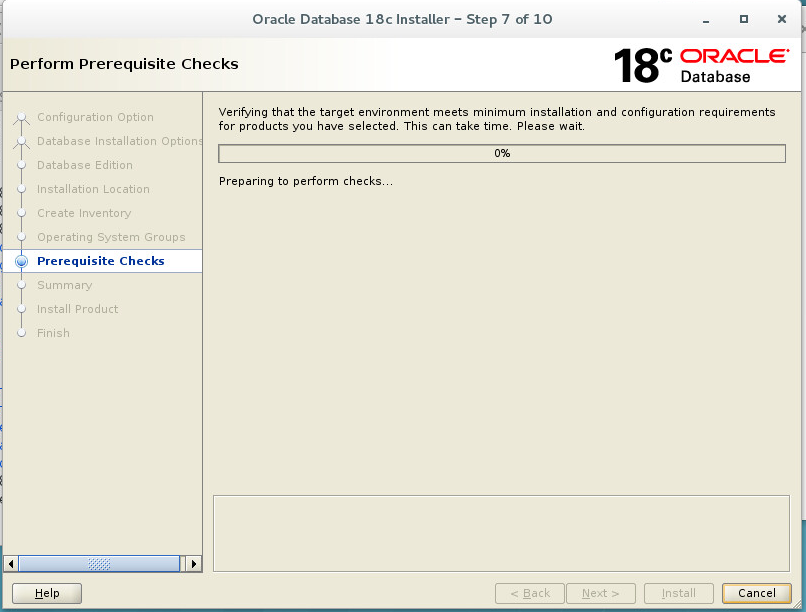Click the Prerequisite Checks step bullet icon
Image resolution: width=806 pixels, height=612 pixels.
[22, 262]
